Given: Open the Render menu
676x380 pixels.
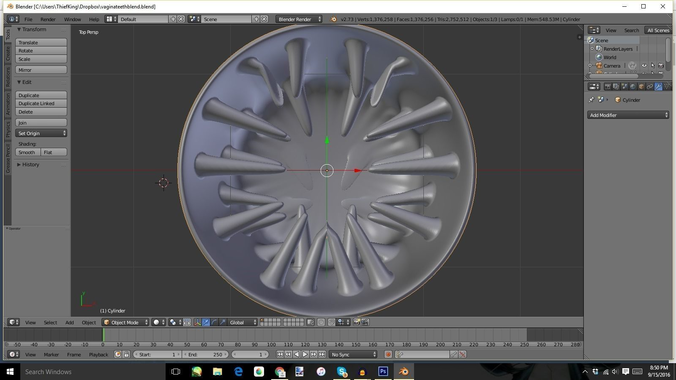Looking at the screenshot, I should coord(48,19).
